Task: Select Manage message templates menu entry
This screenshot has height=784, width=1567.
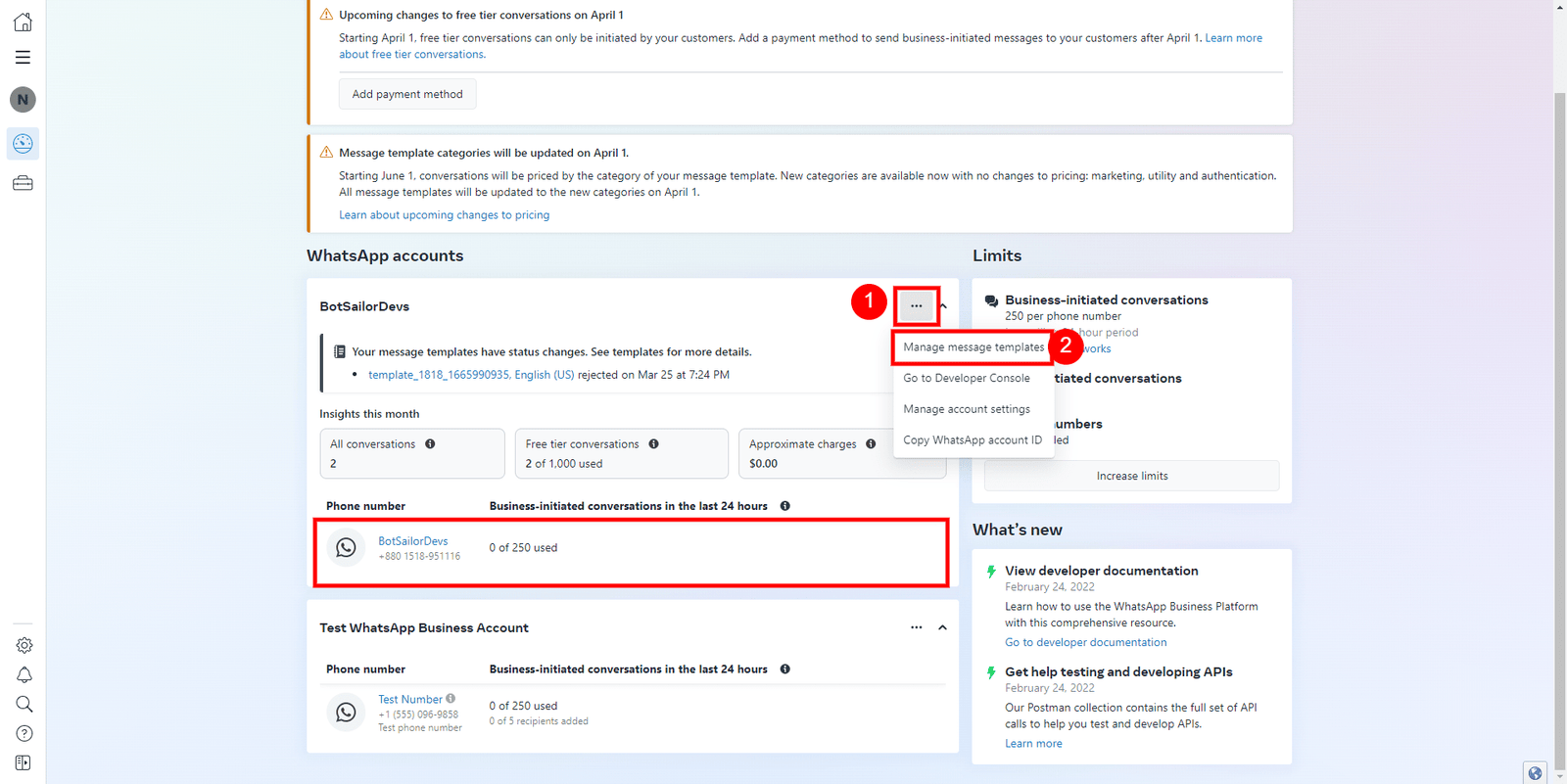Action: (x=973, y=347)
